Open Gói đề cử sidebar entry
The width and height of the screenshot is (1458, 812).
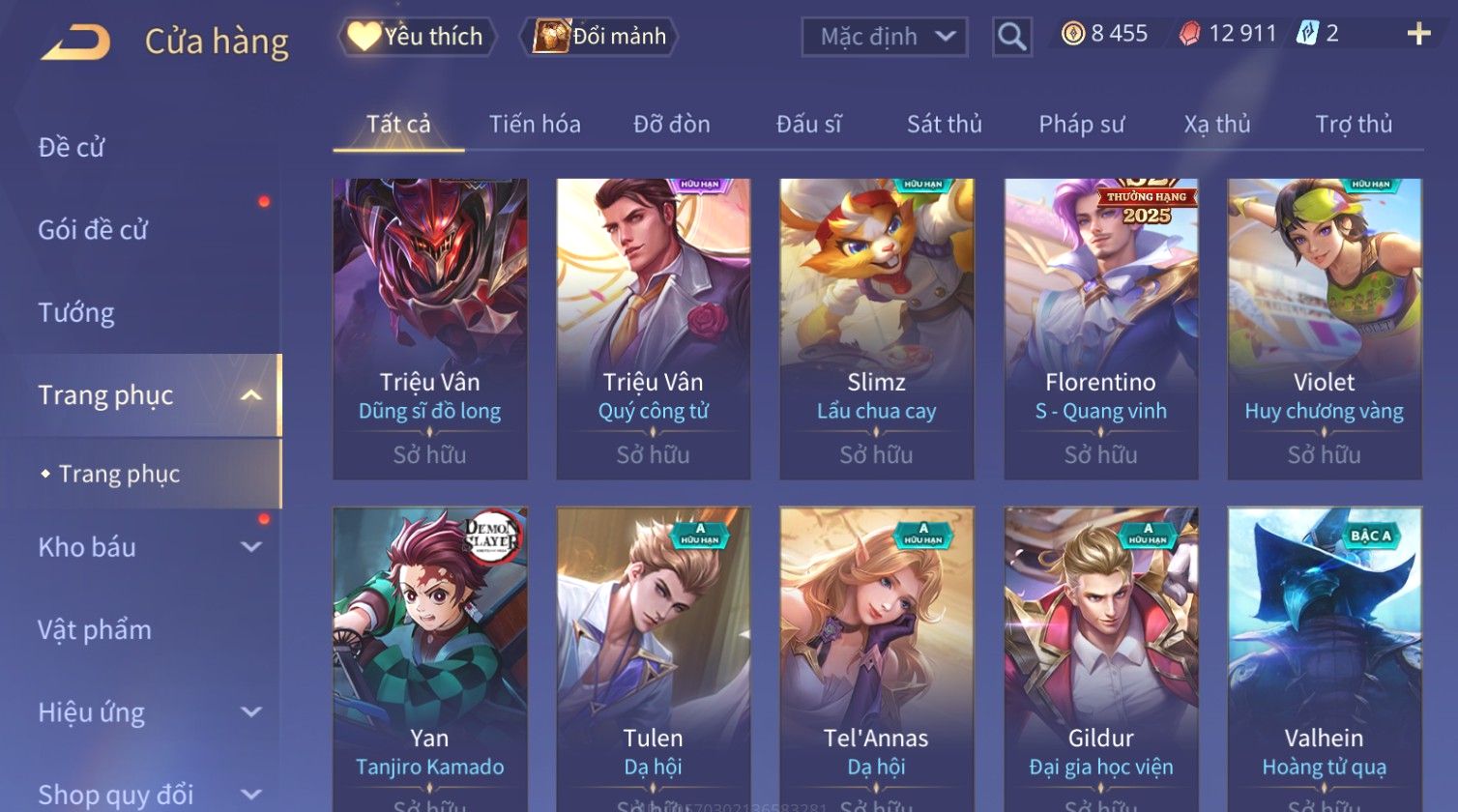(93, 230)
